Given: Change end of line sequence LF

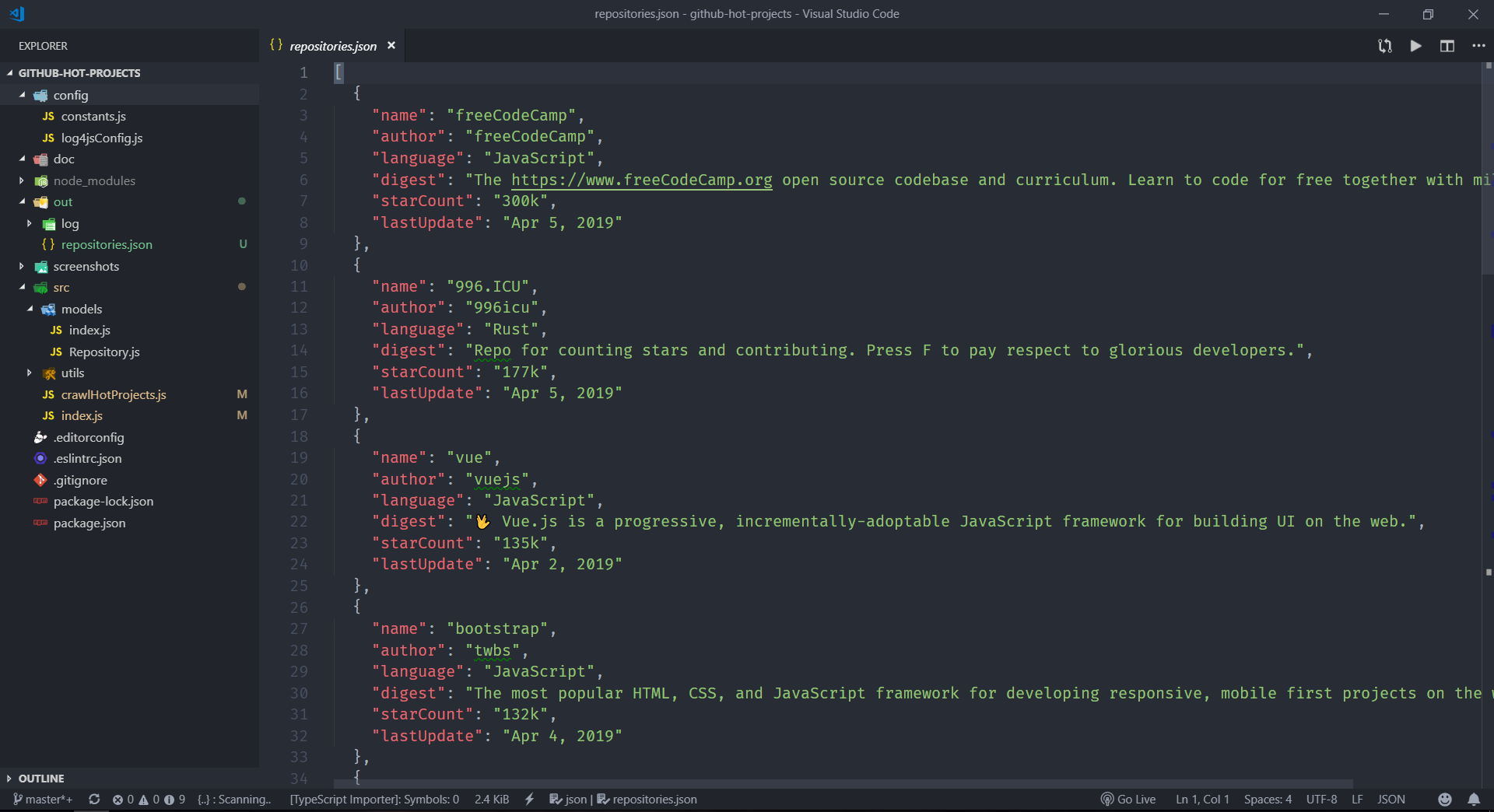Looking at the screenshot, I should pos(1357,800).
